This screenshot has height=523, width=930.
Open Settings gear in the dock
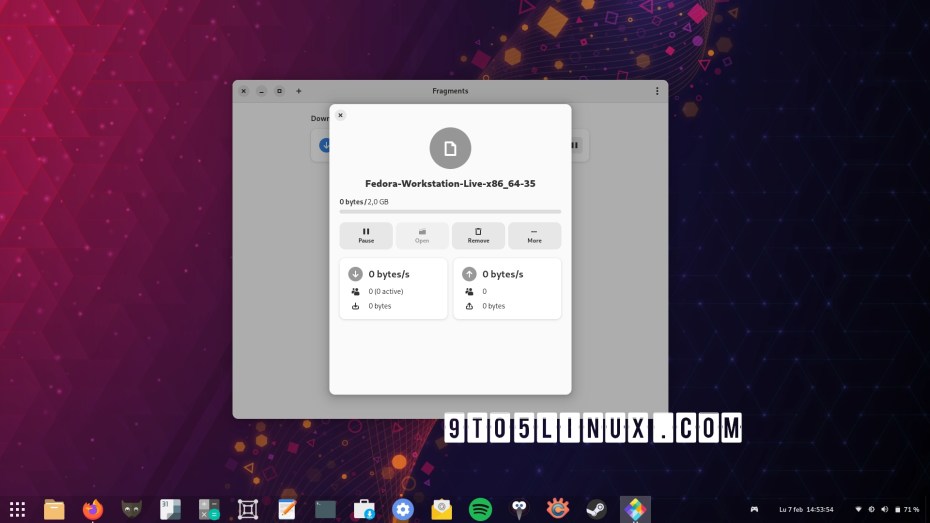pos(403,509)
